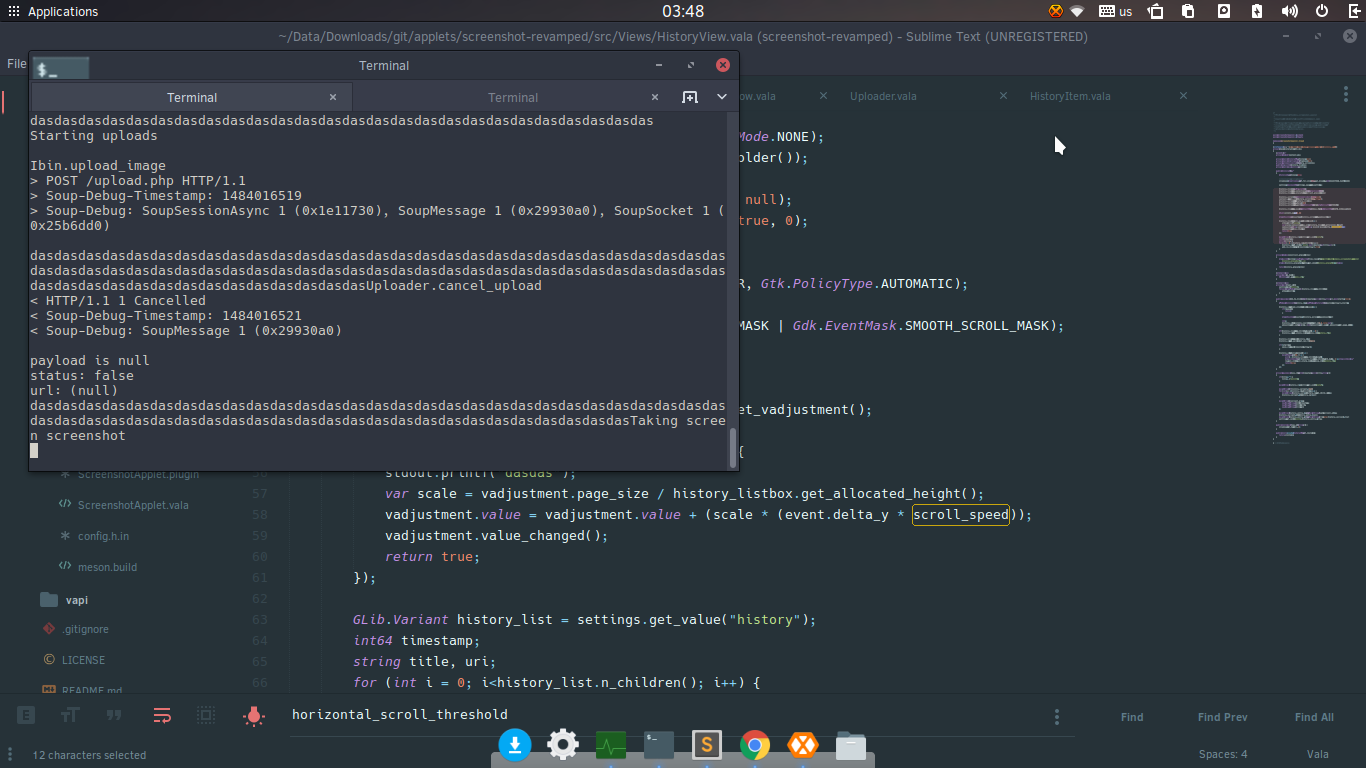Open the File menu in Sublime Text
The height and width of the screenshot is (768, 1366).
click(x=16, y=63)
